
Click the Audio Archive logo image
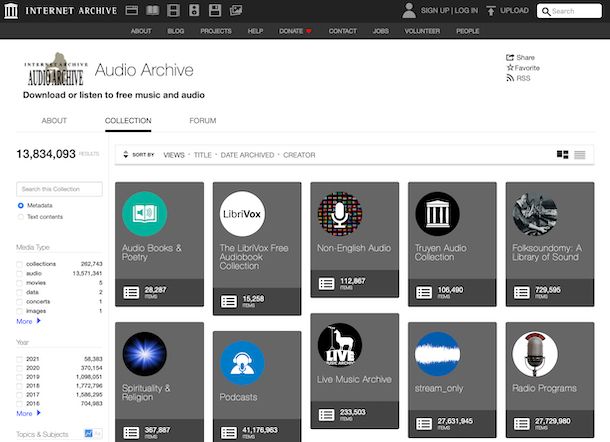(x=56, y=69)
